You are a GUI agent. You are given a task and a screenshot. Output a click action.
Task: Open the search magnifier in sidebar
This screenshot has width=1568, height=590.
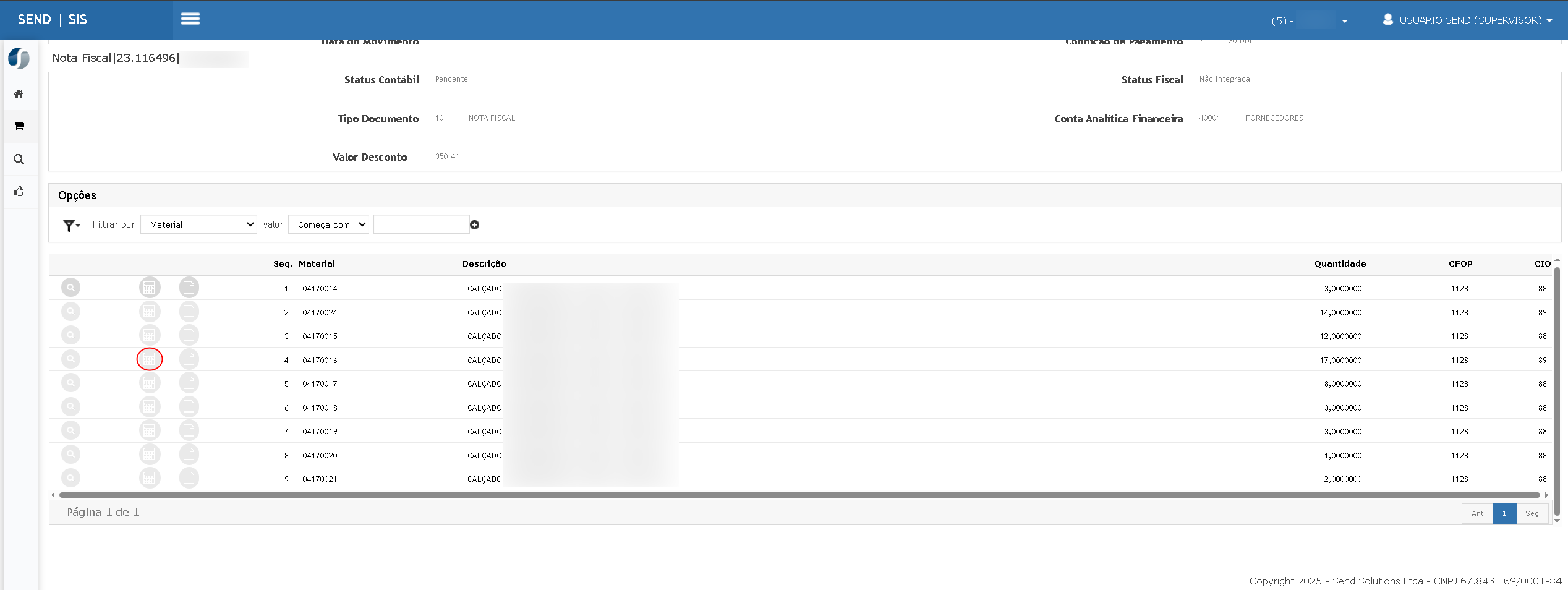click(19, 159)
